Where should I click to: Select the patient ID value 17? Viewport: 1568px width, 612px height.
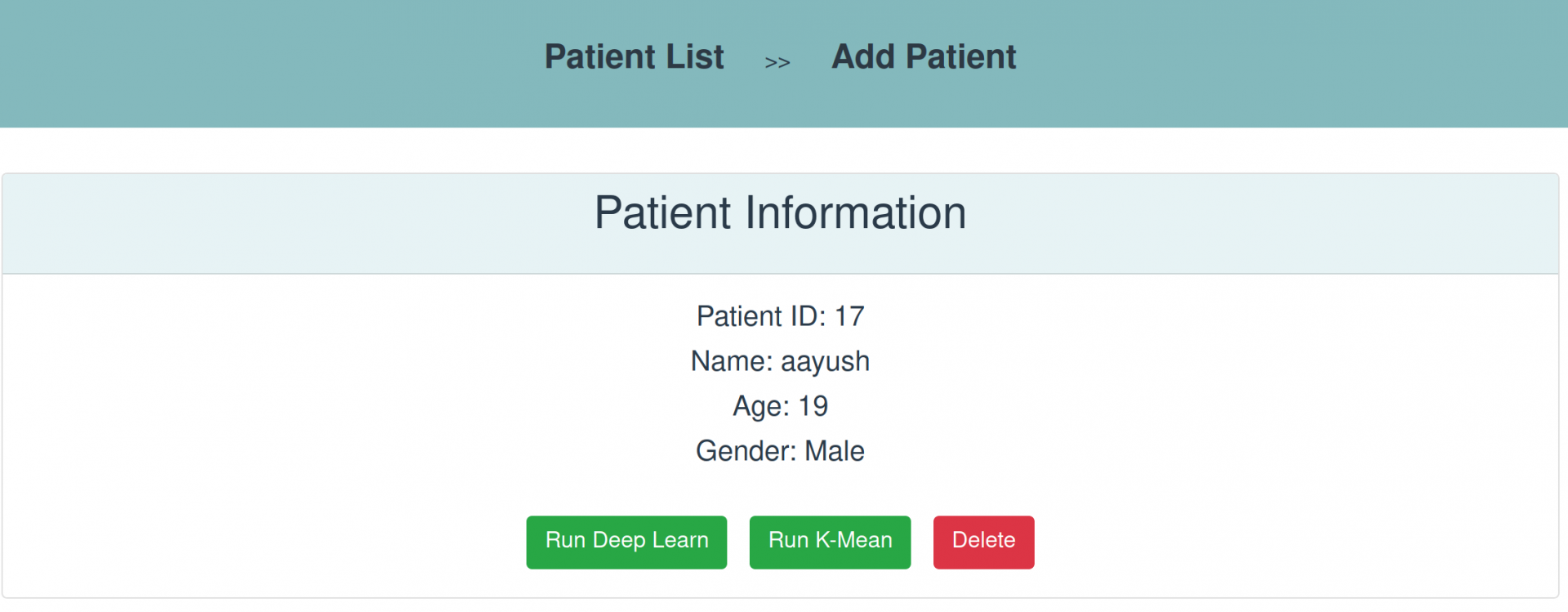click(x=849, y=316)
